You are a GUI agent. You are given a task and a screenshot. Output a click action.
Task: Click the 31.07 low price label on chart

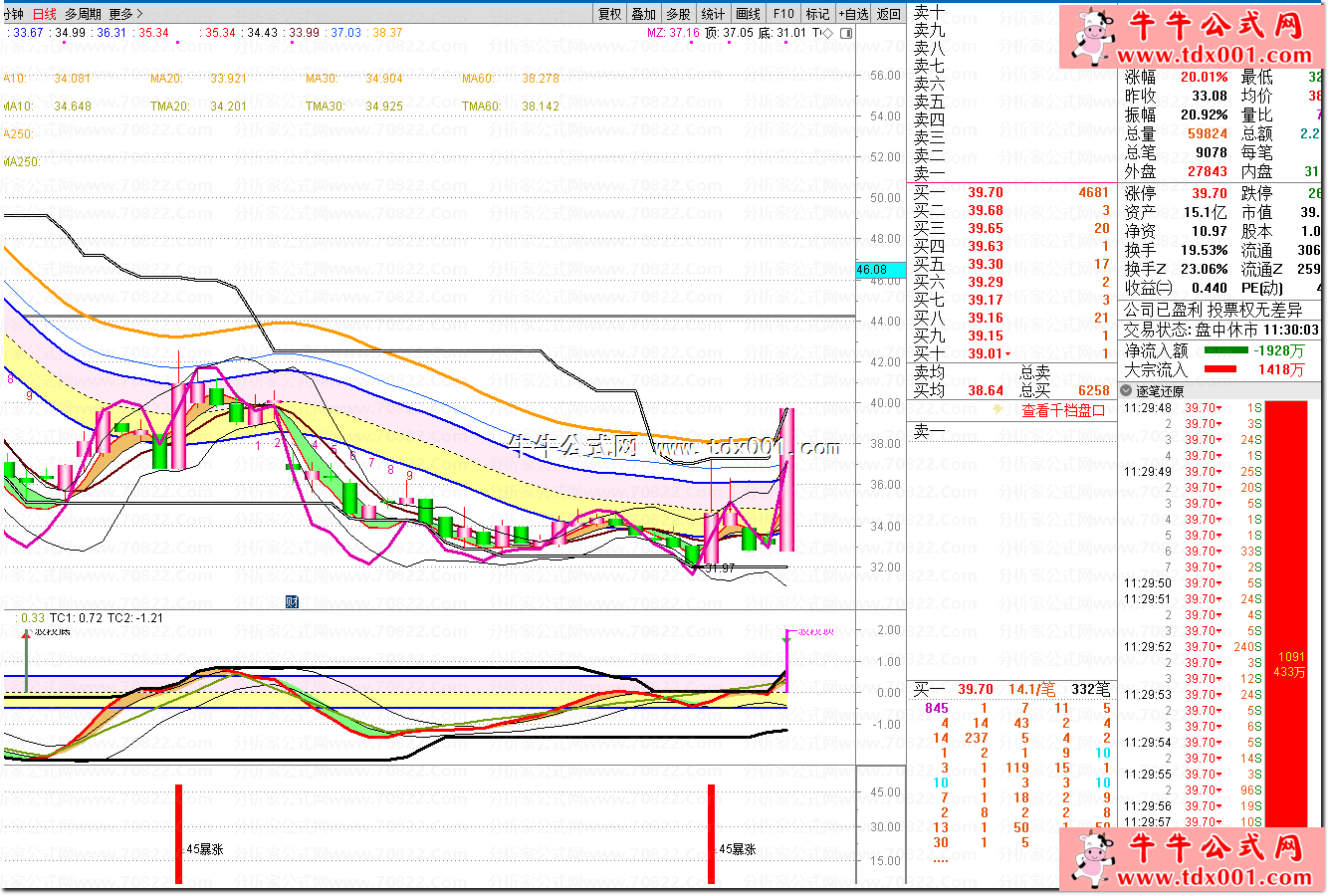pos(719,568)
